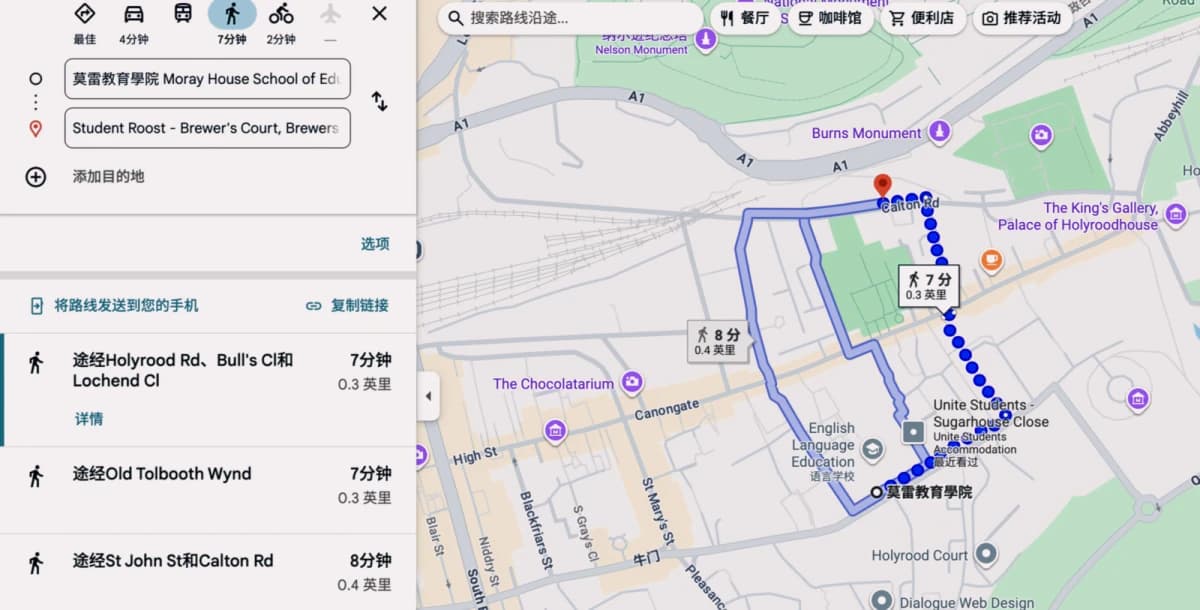Filter by 咖啡馆 cafes
This screenshot has width=1200, height=610.
tap(831, 18)
